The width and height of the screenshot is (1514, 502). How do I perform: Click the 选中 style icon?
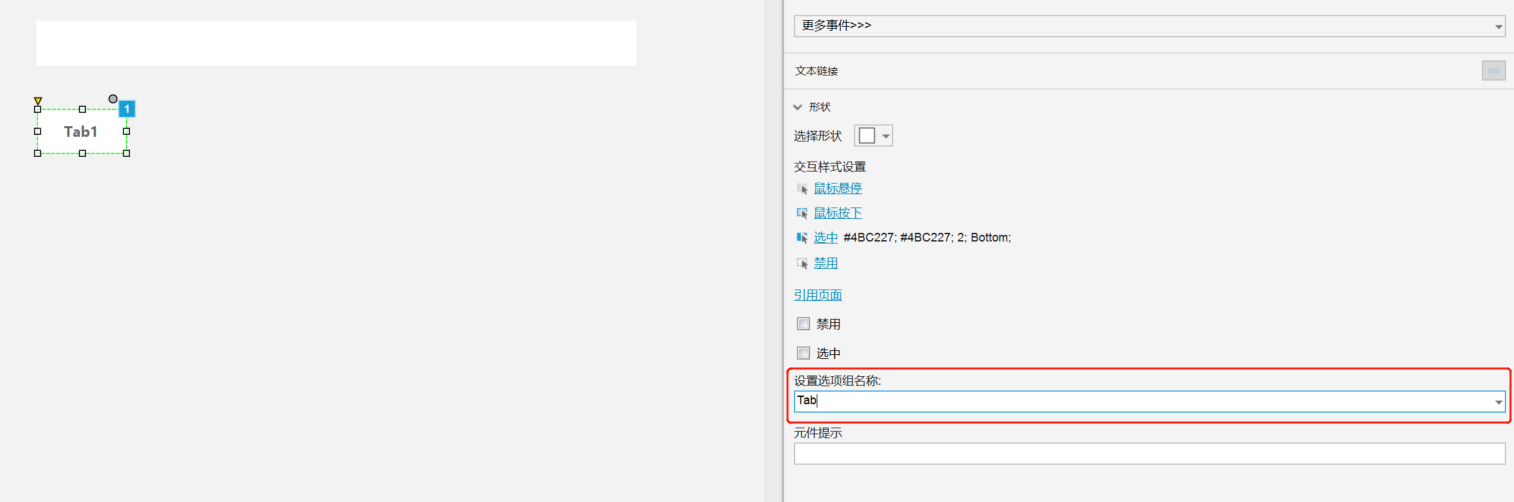(x=802, y=238)
